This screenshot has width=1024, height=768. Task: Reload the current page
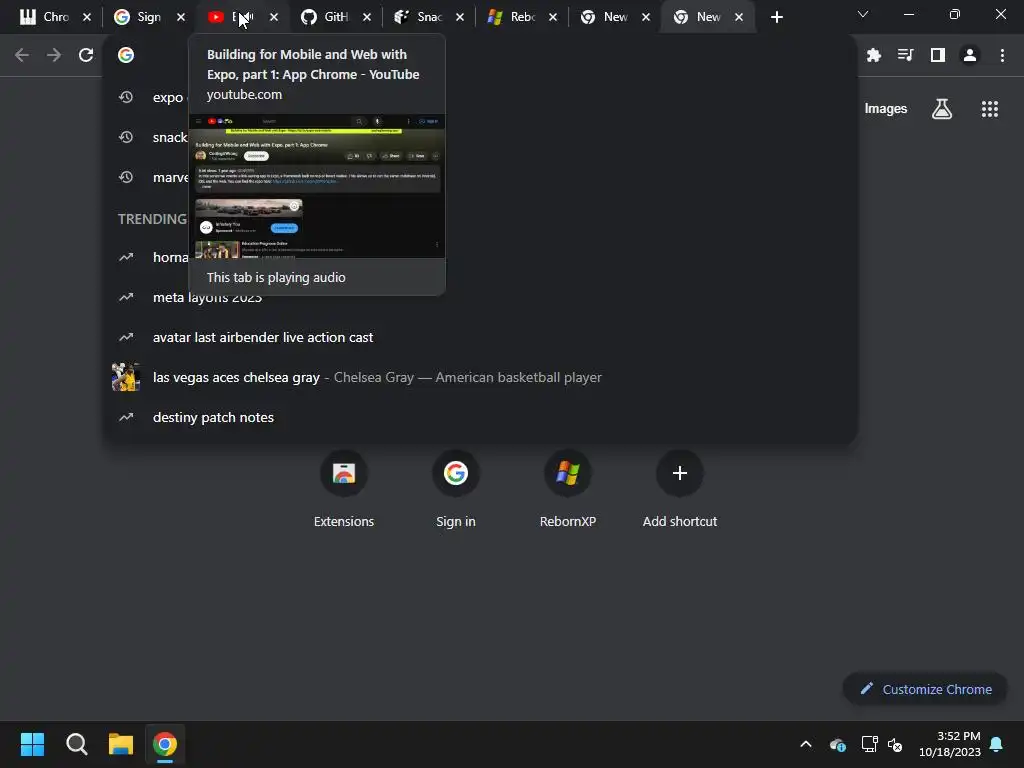click(x=86, y=56)
